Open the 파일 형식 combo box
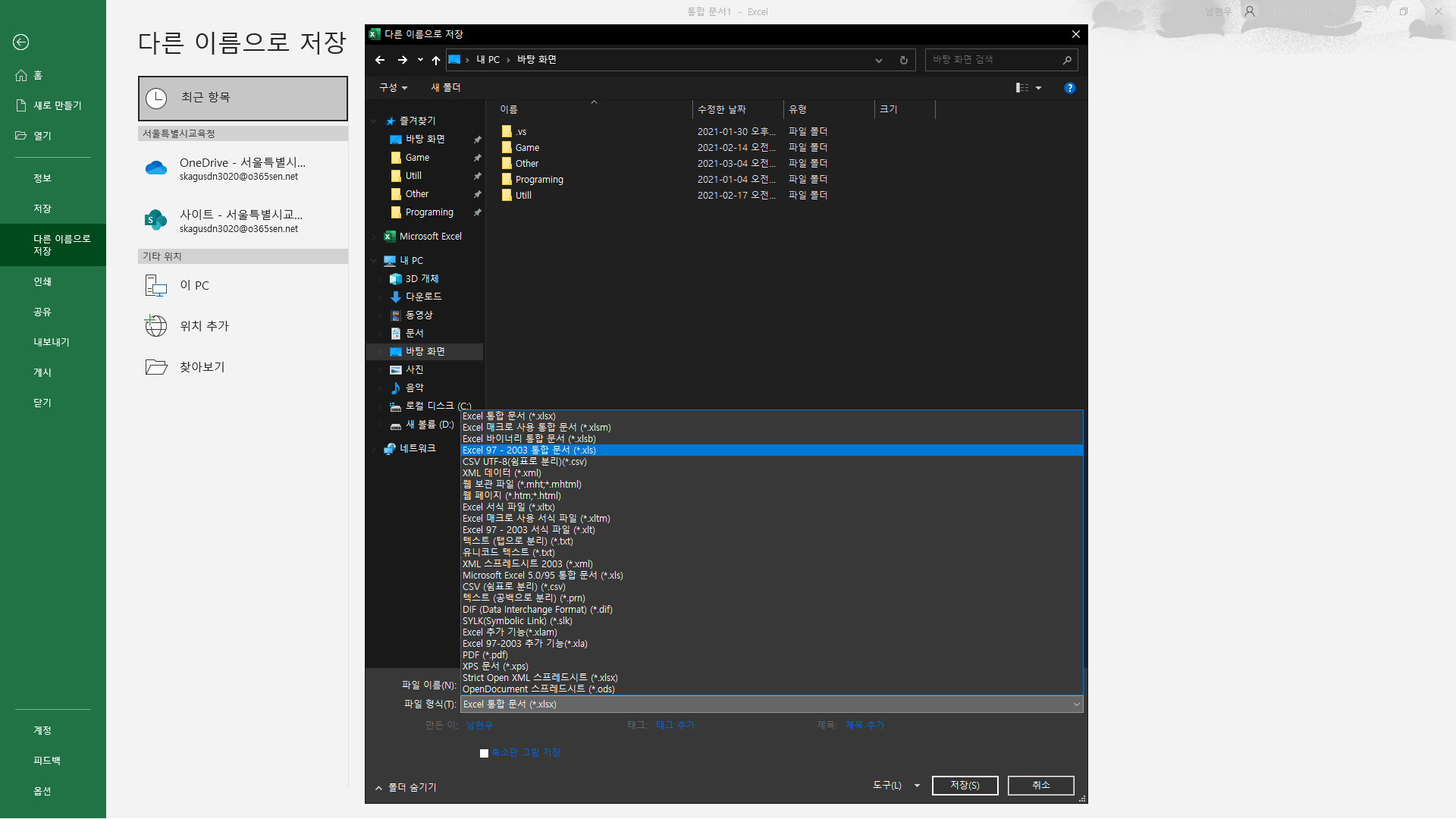1456x819 pixels. pos(772,704)
